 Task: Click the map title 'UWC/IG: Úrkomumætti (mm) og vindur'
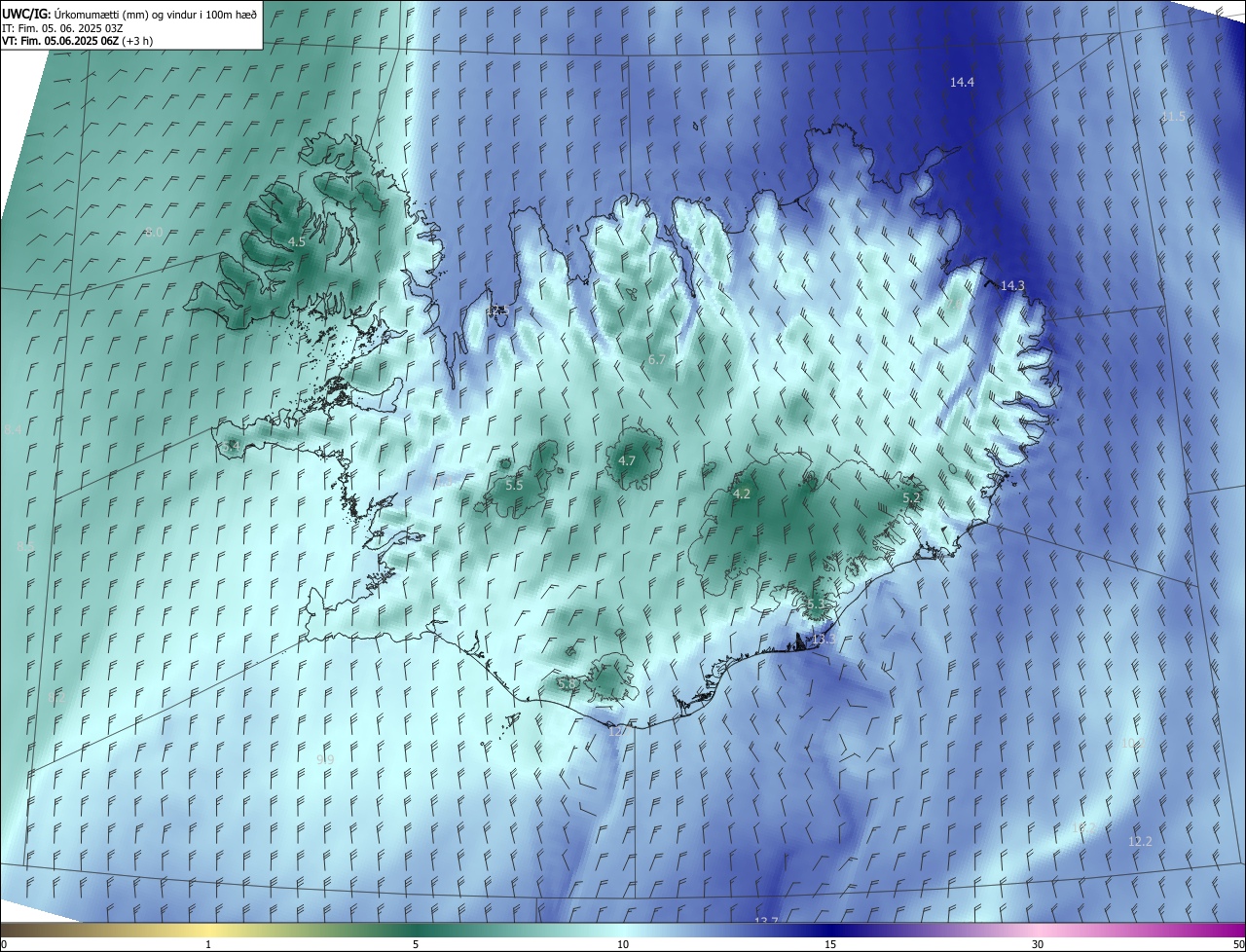coord(129,13)
